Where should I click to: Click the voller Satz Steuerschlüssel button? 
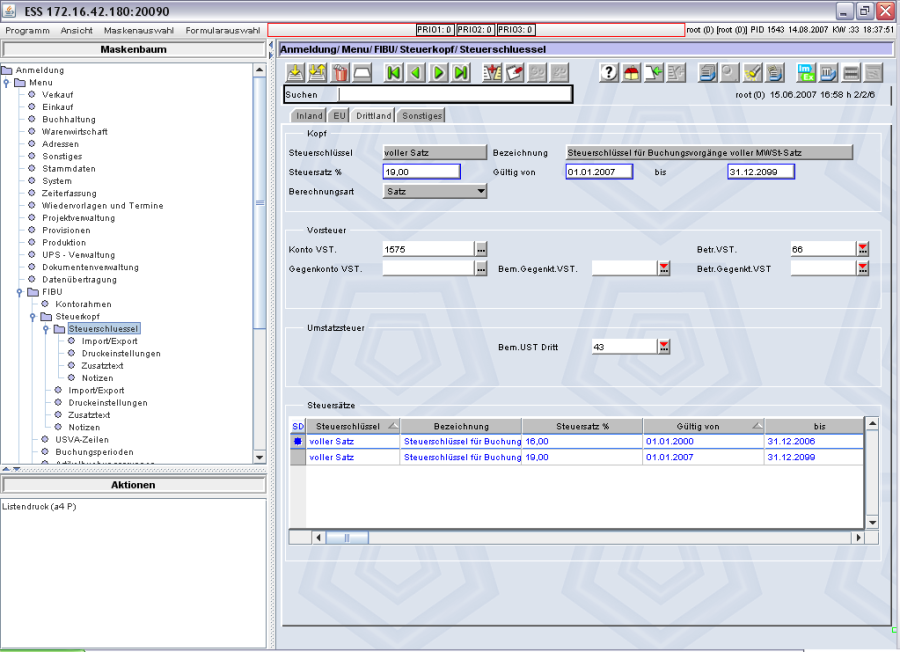click(x=435, y=153)
